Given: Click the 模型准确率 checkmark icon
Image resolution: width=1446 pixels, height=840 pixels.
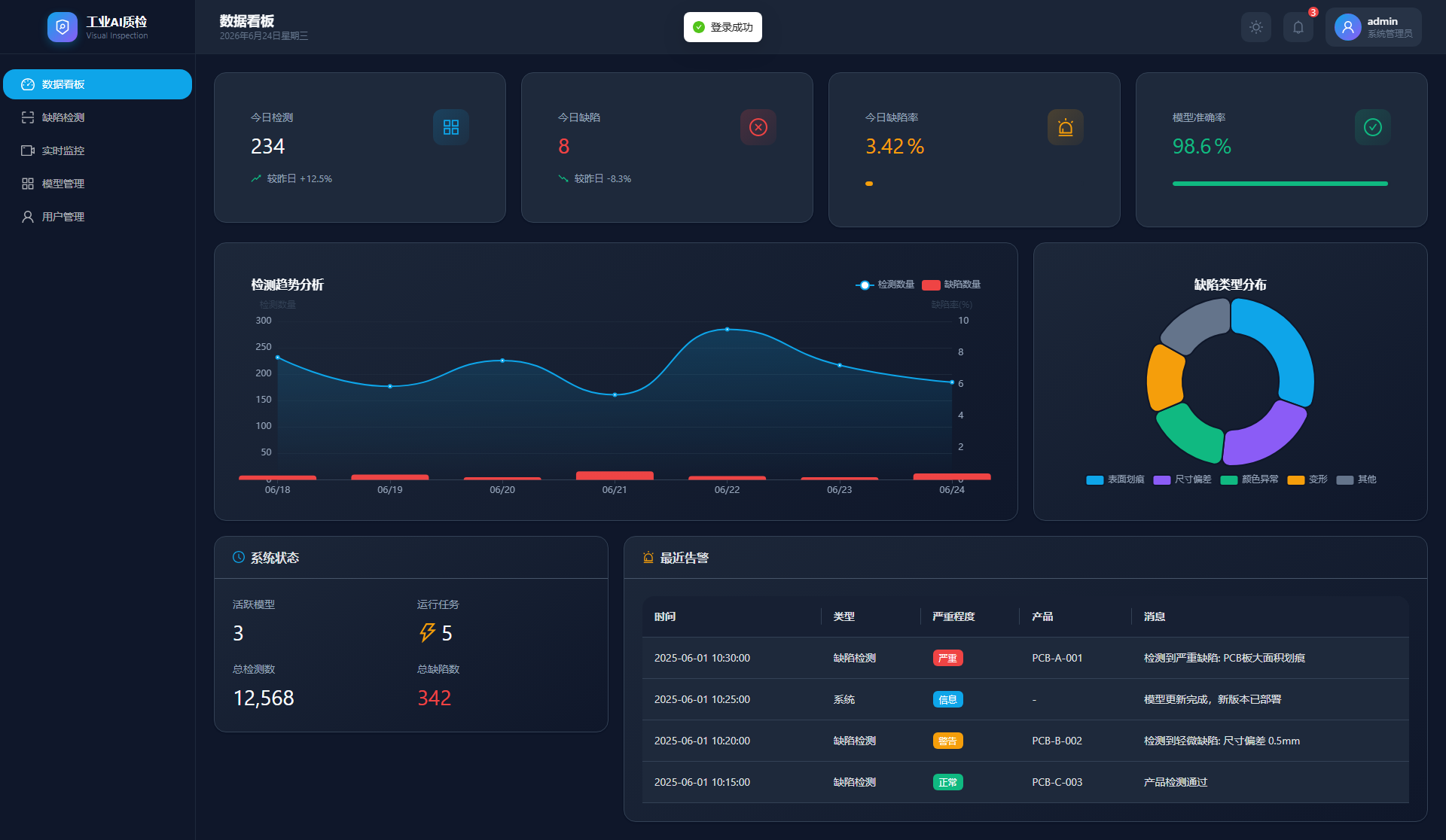Looking at the screenshot, I should (x=1372, y=127).
